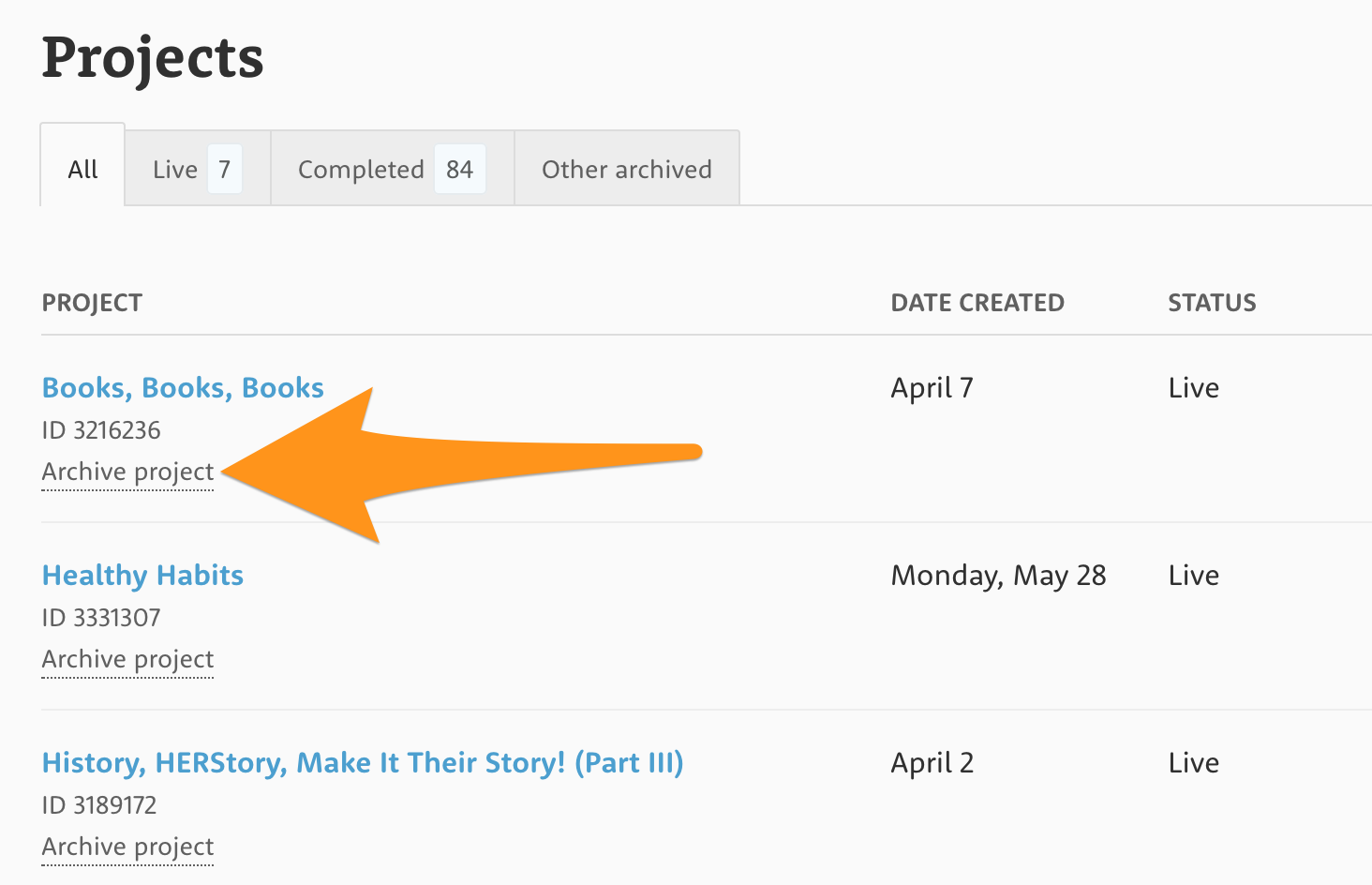Click the PROJECT column header
The width and height of the screenshot is (1372, 885).
coord(92,303)
